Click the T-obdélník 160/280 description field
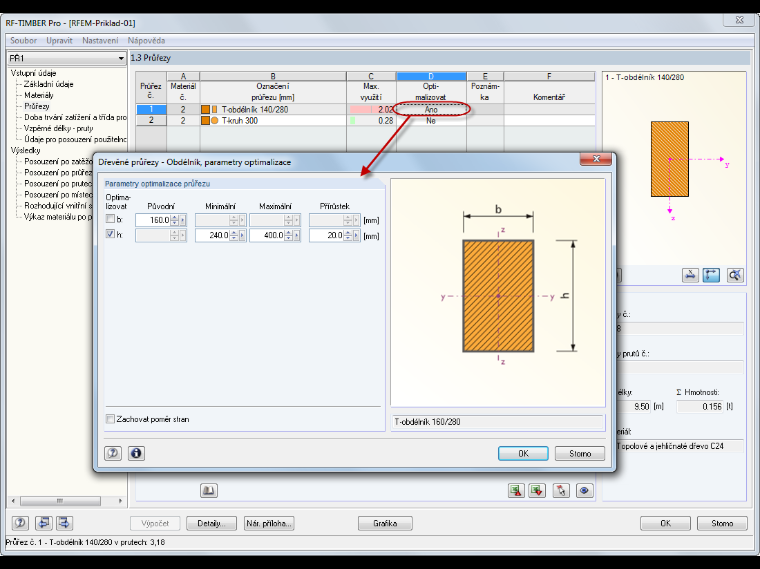Image resolution: width=760 pixels, height=569 pixels. click(x=497, y=422)
